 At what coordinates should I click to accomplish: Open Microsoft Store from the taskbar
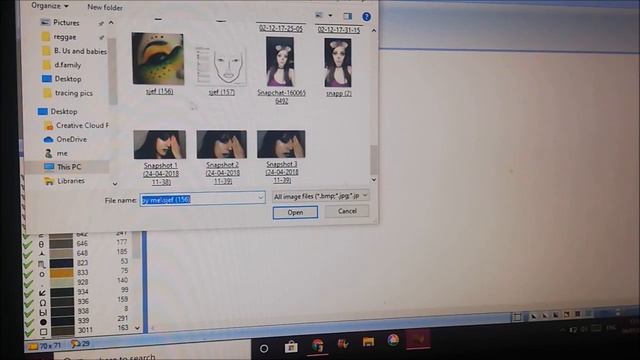click(291, 347)
